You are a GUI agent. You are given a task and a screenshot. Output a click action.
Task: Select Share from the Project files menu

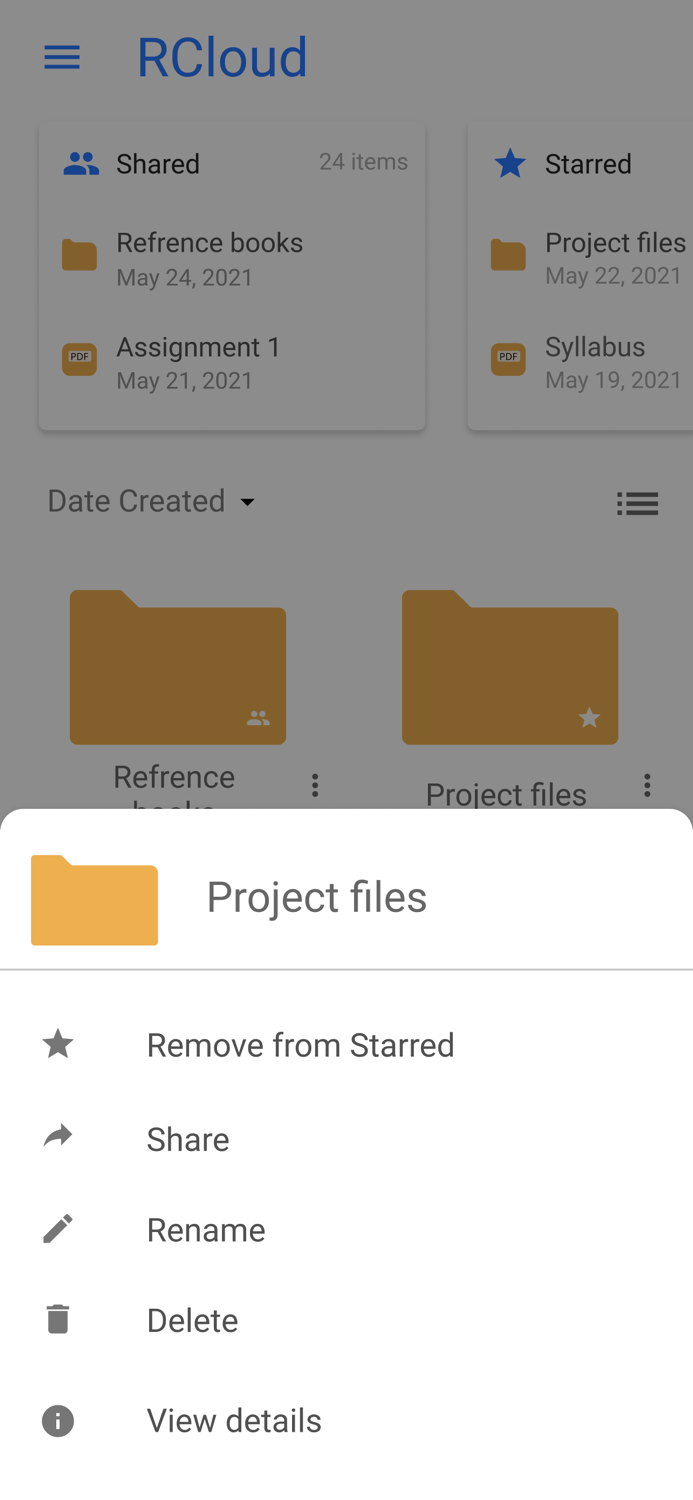[x=188, y=1138]
